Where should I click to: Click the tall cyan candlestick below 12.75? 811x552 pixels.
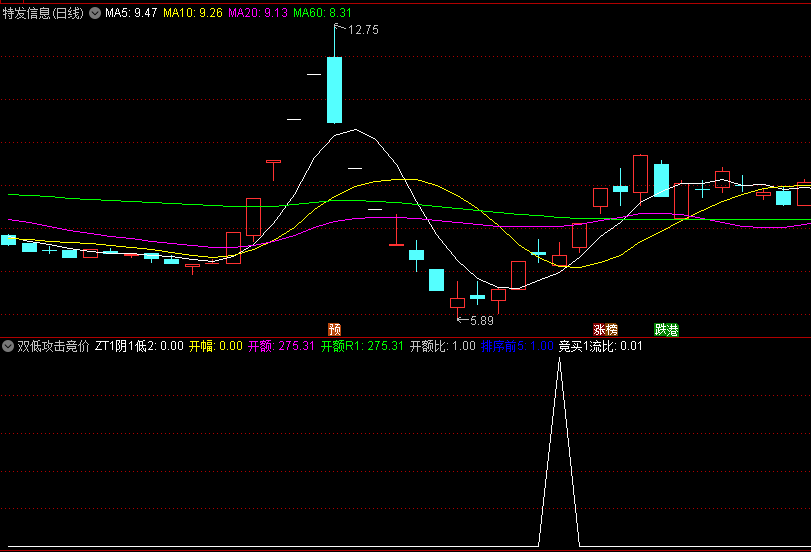click(334, 89)
